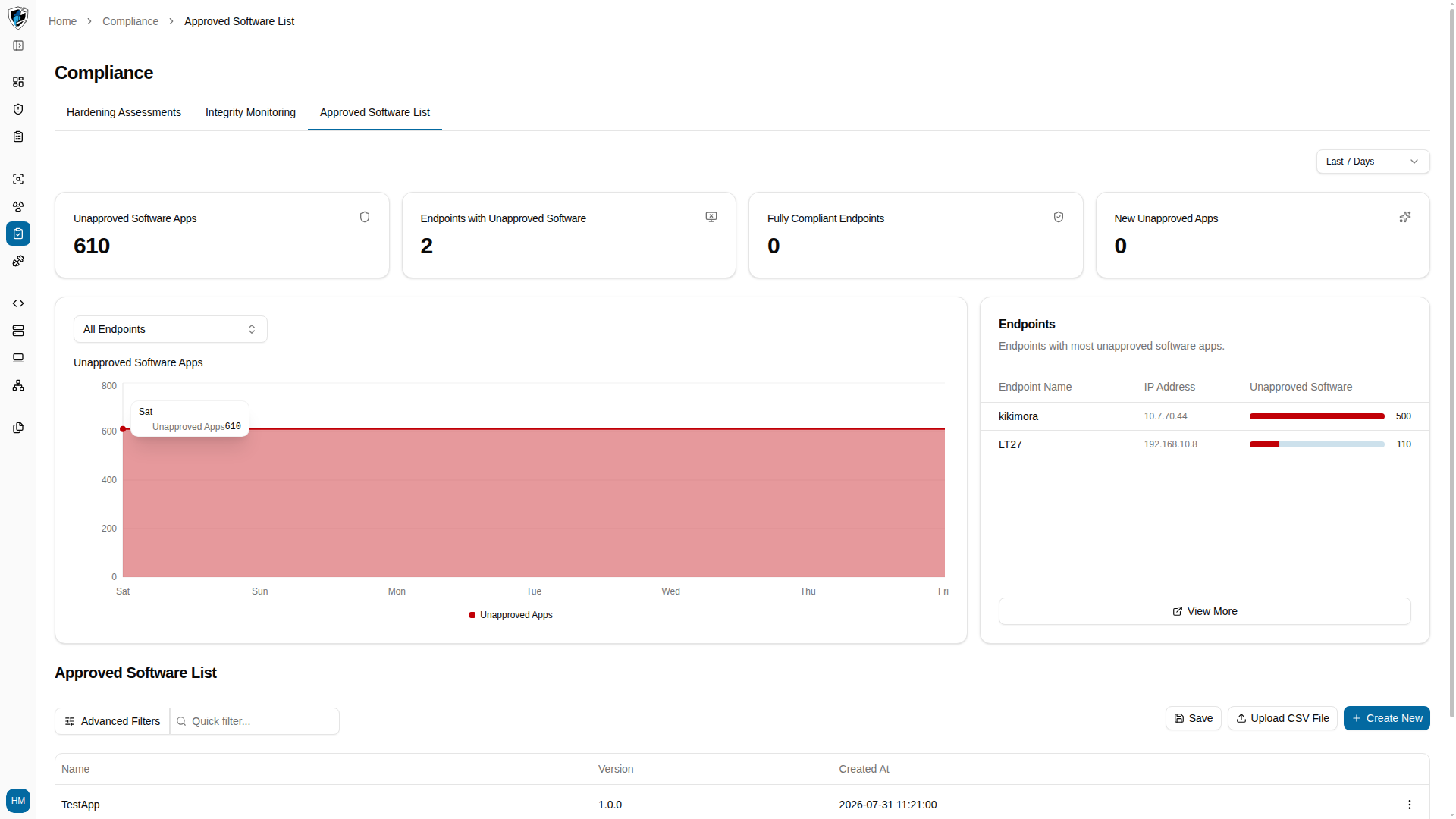Click the 1.0.0 version cell
The width and height of the screenshot is (1456, 819).
coord(610,805)
